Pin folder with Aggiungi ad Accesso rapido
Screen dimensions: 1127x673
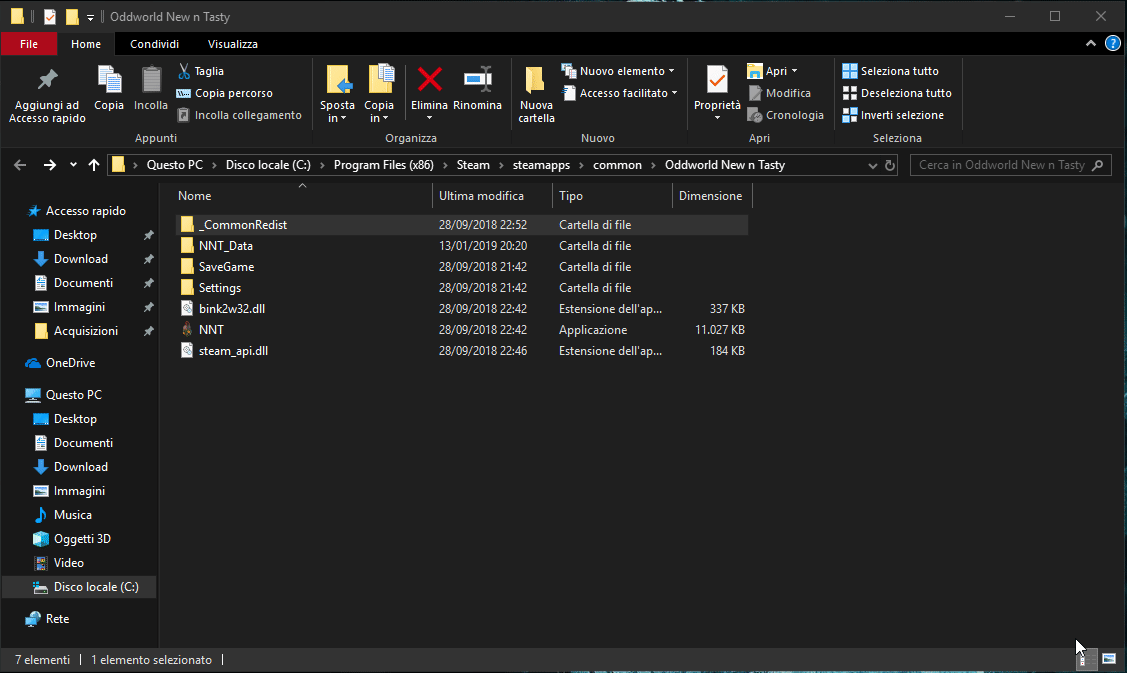click(47, 95)
